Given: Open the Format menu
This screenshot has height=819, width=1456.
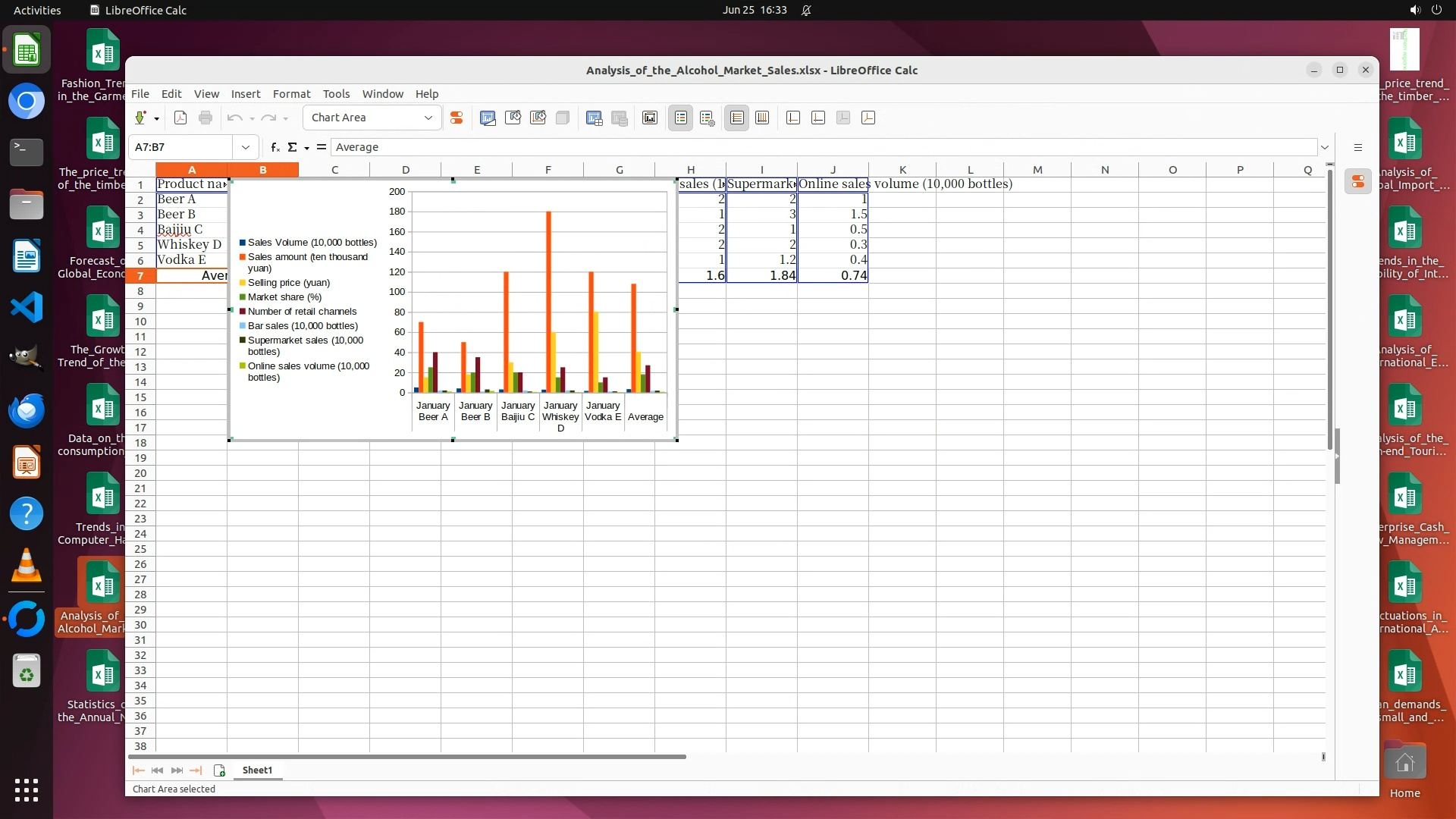Looking at the screenshot, I should point(291,94).
